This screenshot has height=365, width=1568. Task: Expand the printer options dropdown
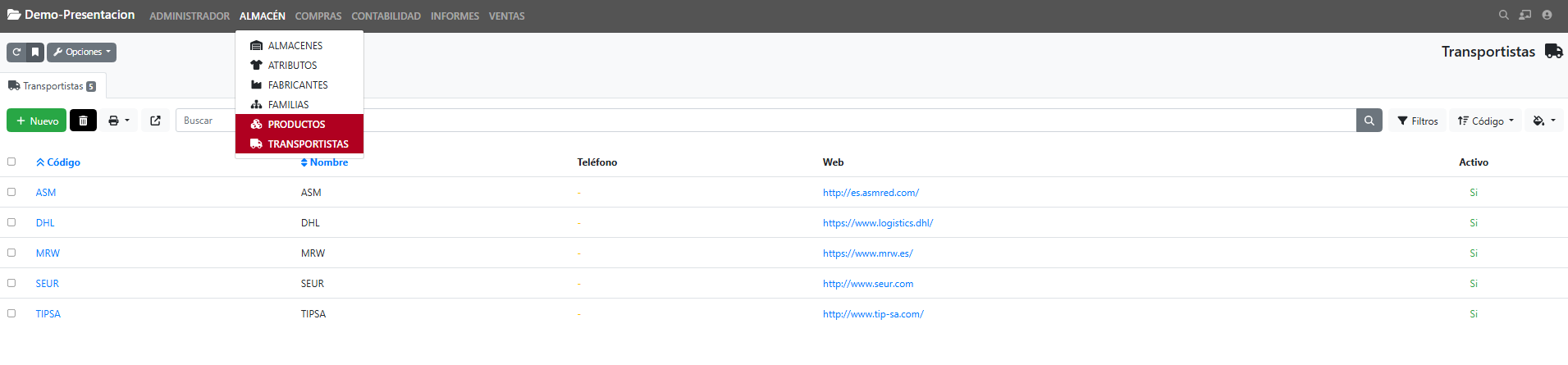(119, 121)
